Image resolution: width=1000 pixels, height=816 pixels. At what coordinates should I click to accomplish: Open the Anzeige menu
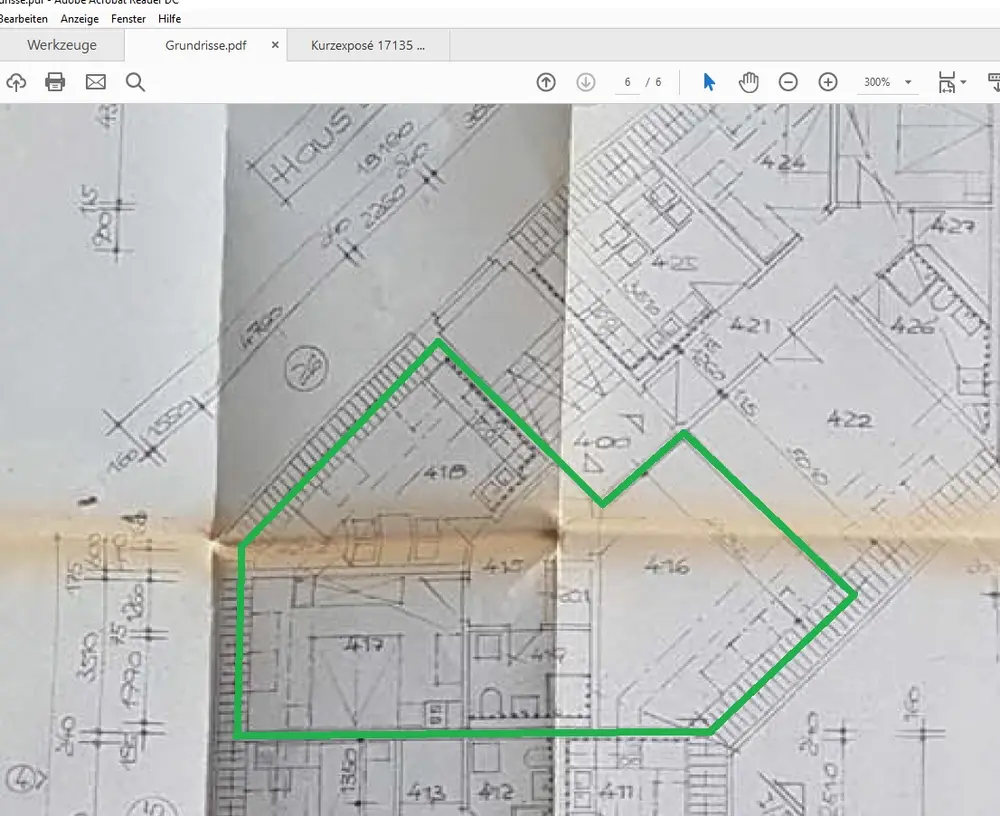pos(79,19)
